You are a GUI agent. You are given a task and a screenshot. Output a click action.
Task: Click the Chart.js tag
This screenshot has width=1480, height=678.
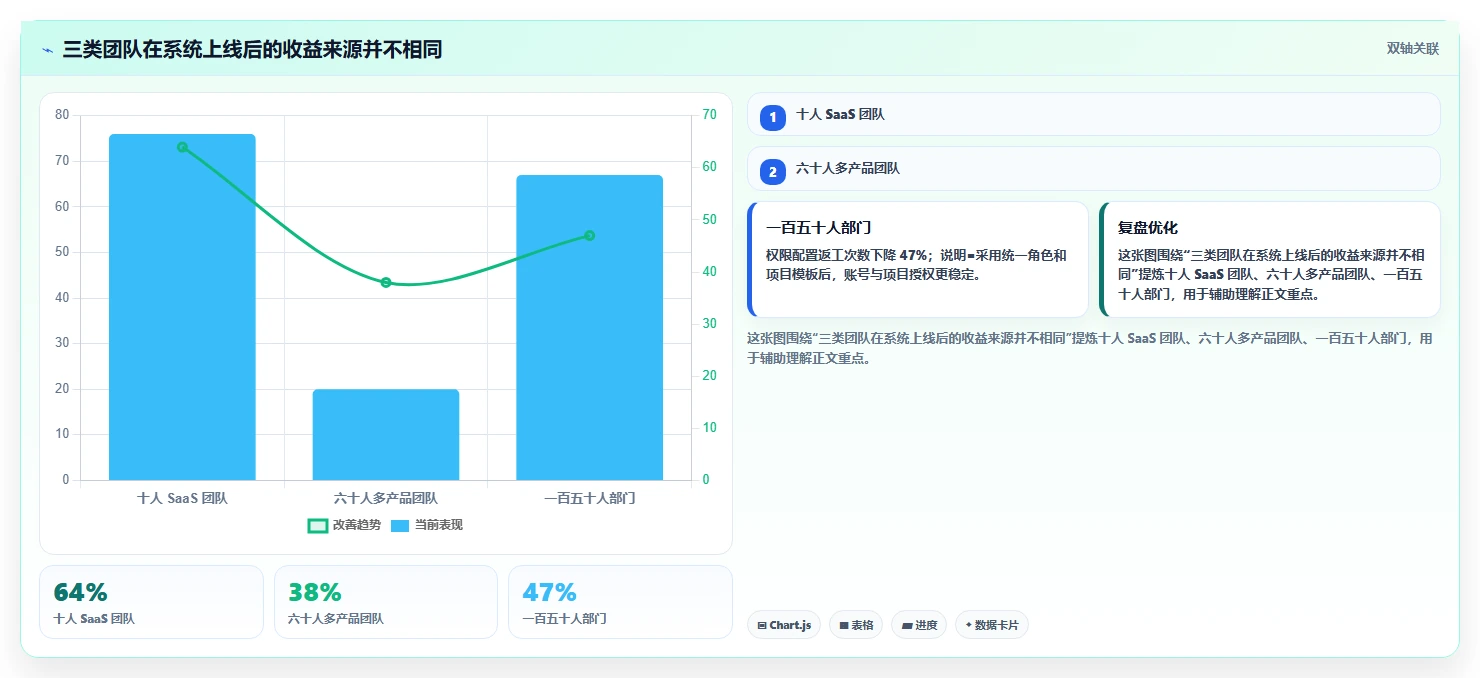784,625
